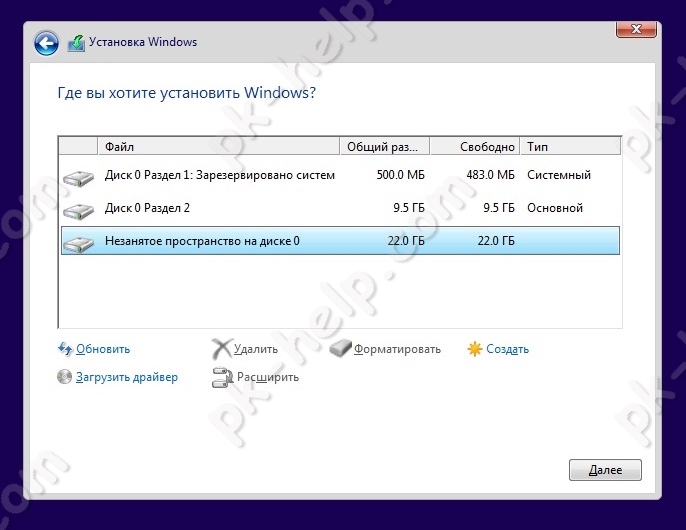This screenshot has width=686, height=530.
Task: Click the Создать link
Action: click(x=508, y=349)
